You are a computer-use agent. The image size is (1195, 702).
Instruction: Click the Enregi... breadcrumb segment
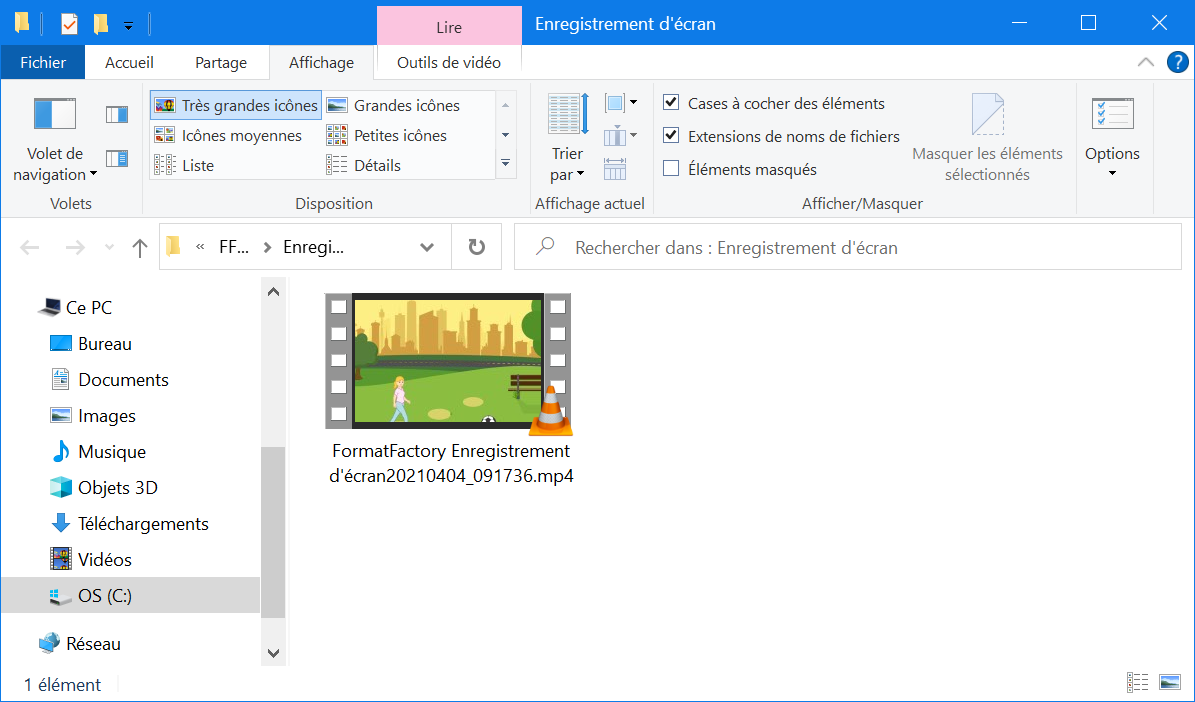click(313, 247)
